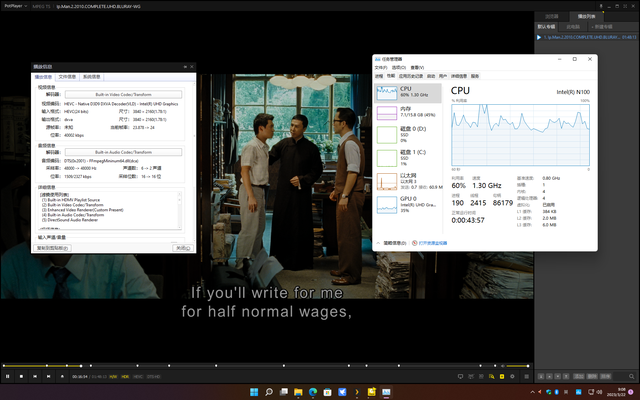Switch to File Info tab in playback info
This screenshot has height=400, width=640.
pyautogui.click(x=67, y=77)
